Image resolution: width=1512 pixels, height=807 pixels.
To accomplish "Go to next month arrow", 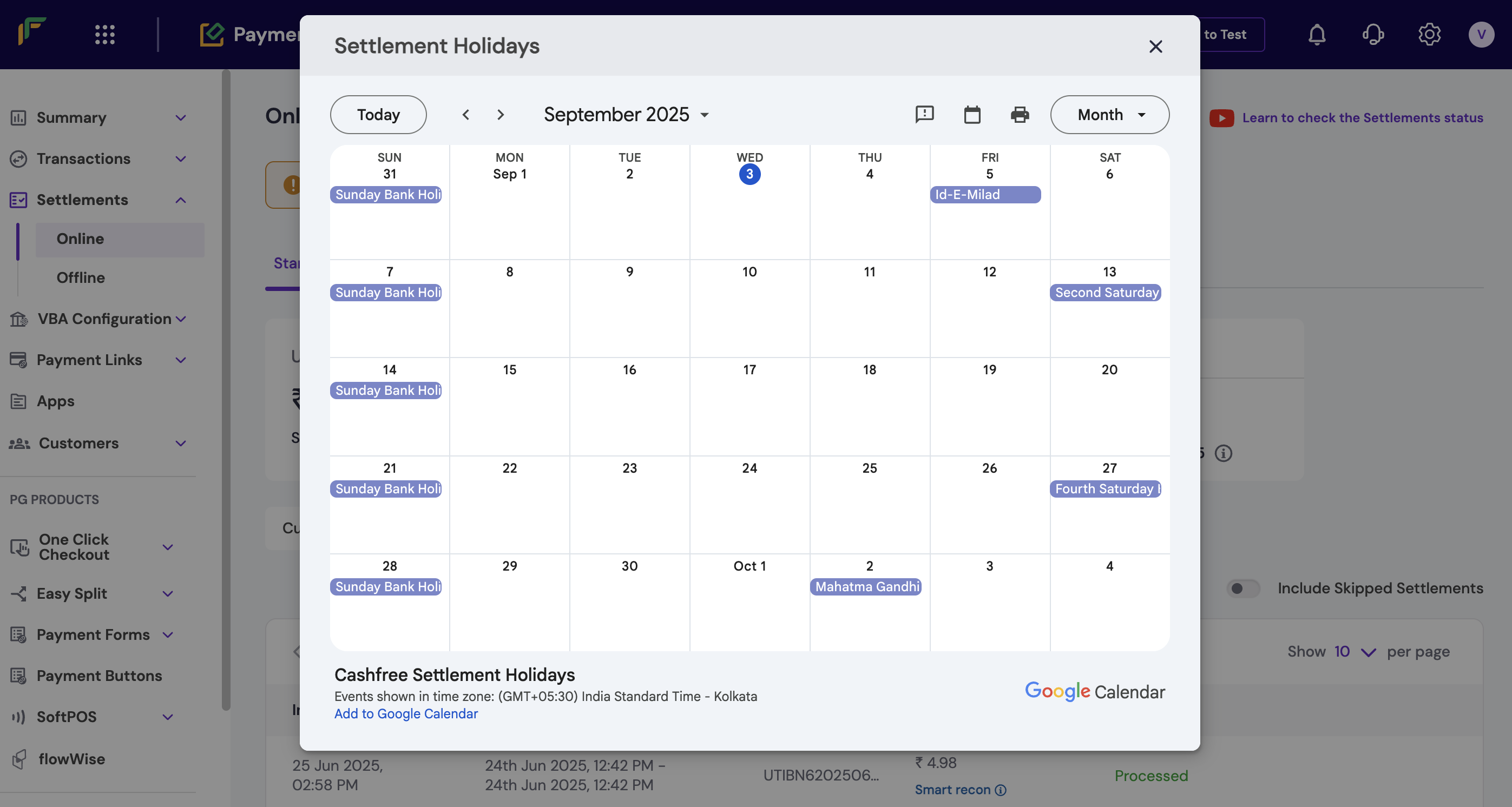I will coord(500,114).
